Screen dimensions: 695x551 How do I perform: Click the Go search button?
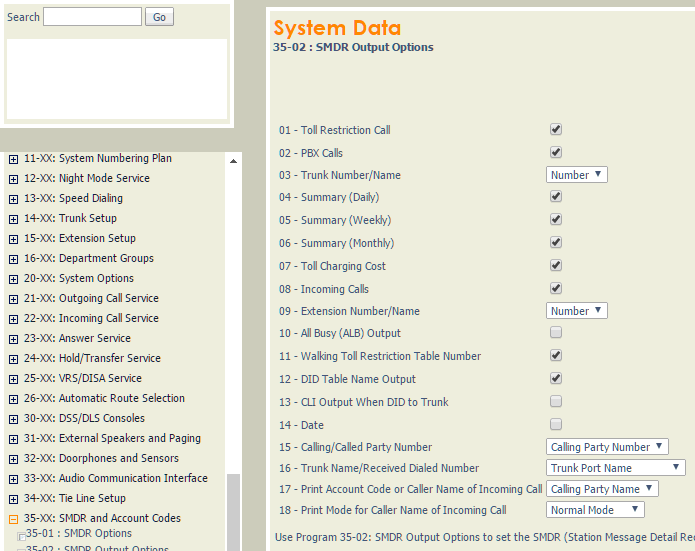[x=160, y=17]
